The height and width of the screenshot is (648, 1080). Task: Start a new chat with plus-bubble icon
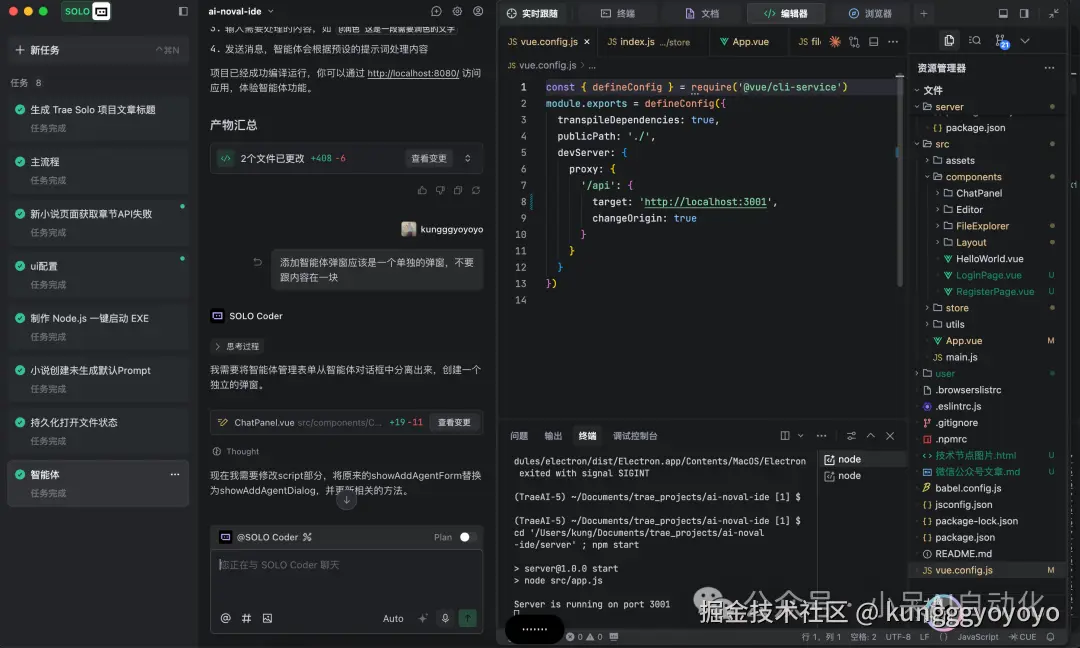point(436,12)
